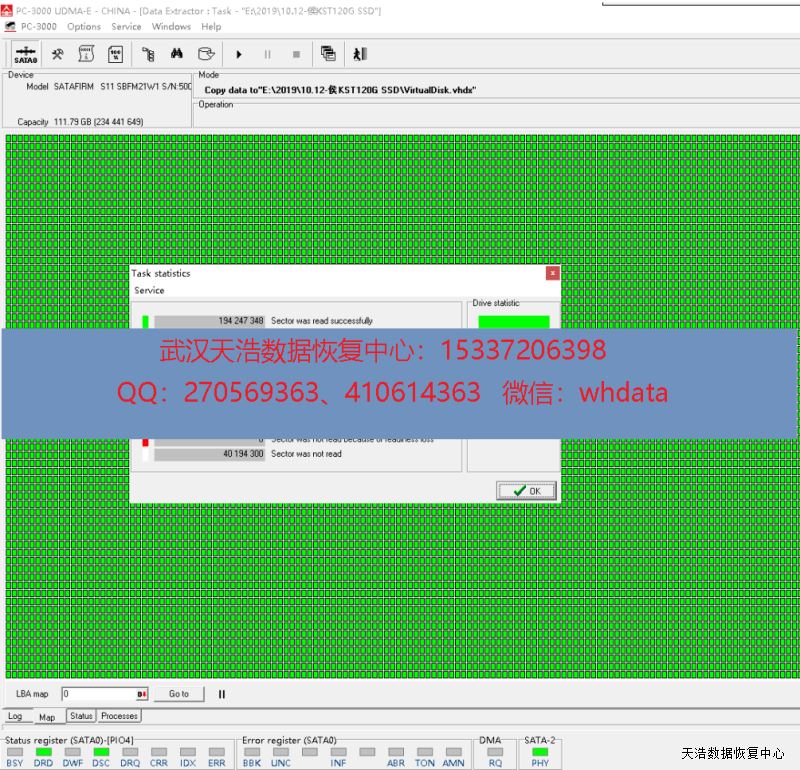Viewport: 800px width, 770px height.
Task: Click the cascaded windows toolbar icon
Action: (328, 54)
